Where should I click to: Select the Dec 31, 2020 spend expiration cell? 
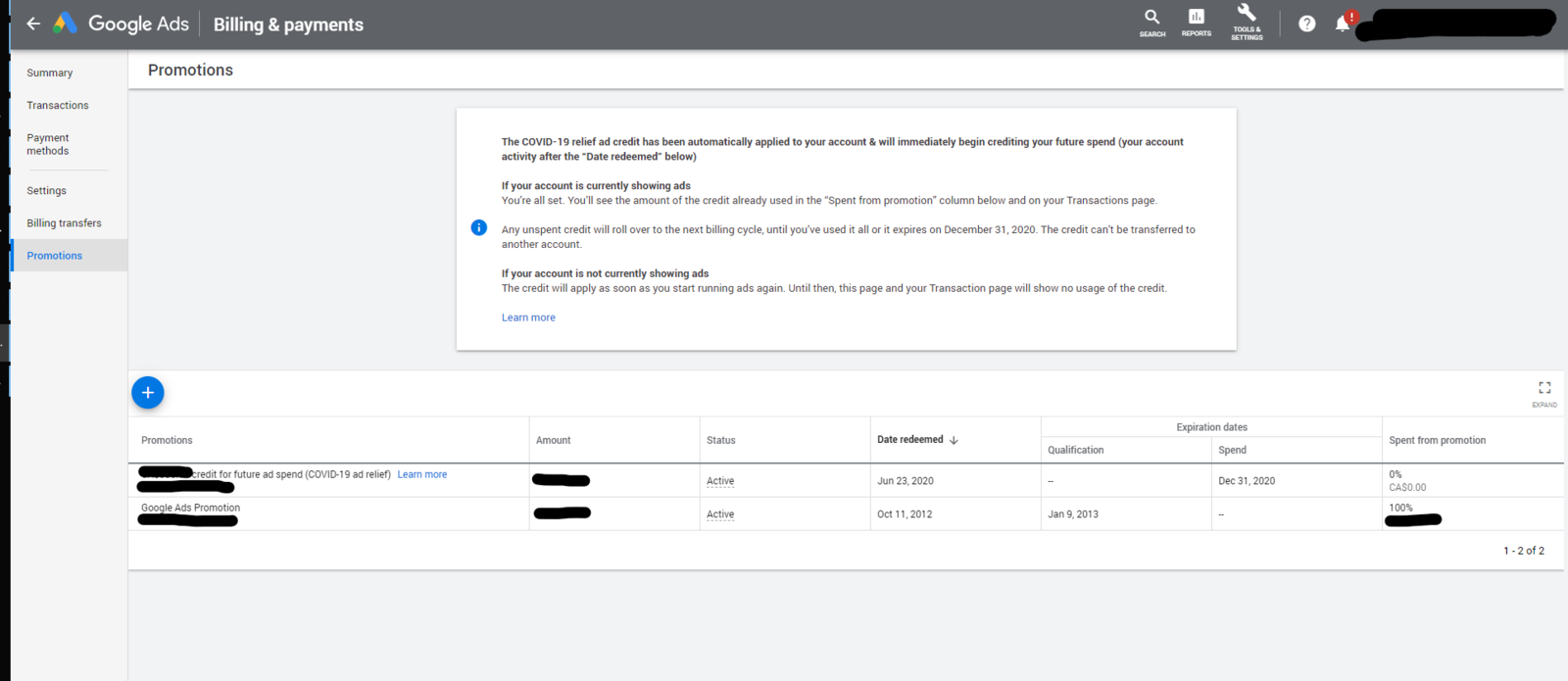pos(1247,481)
